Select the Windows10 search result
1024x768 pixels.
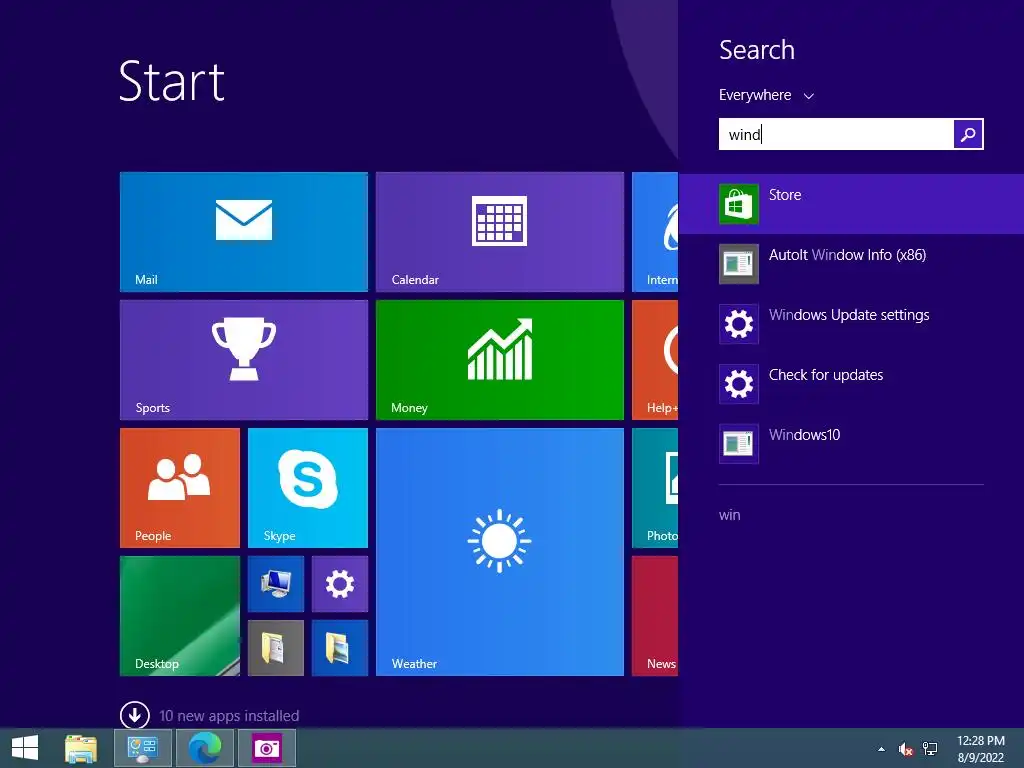click(x=851, y=444)
